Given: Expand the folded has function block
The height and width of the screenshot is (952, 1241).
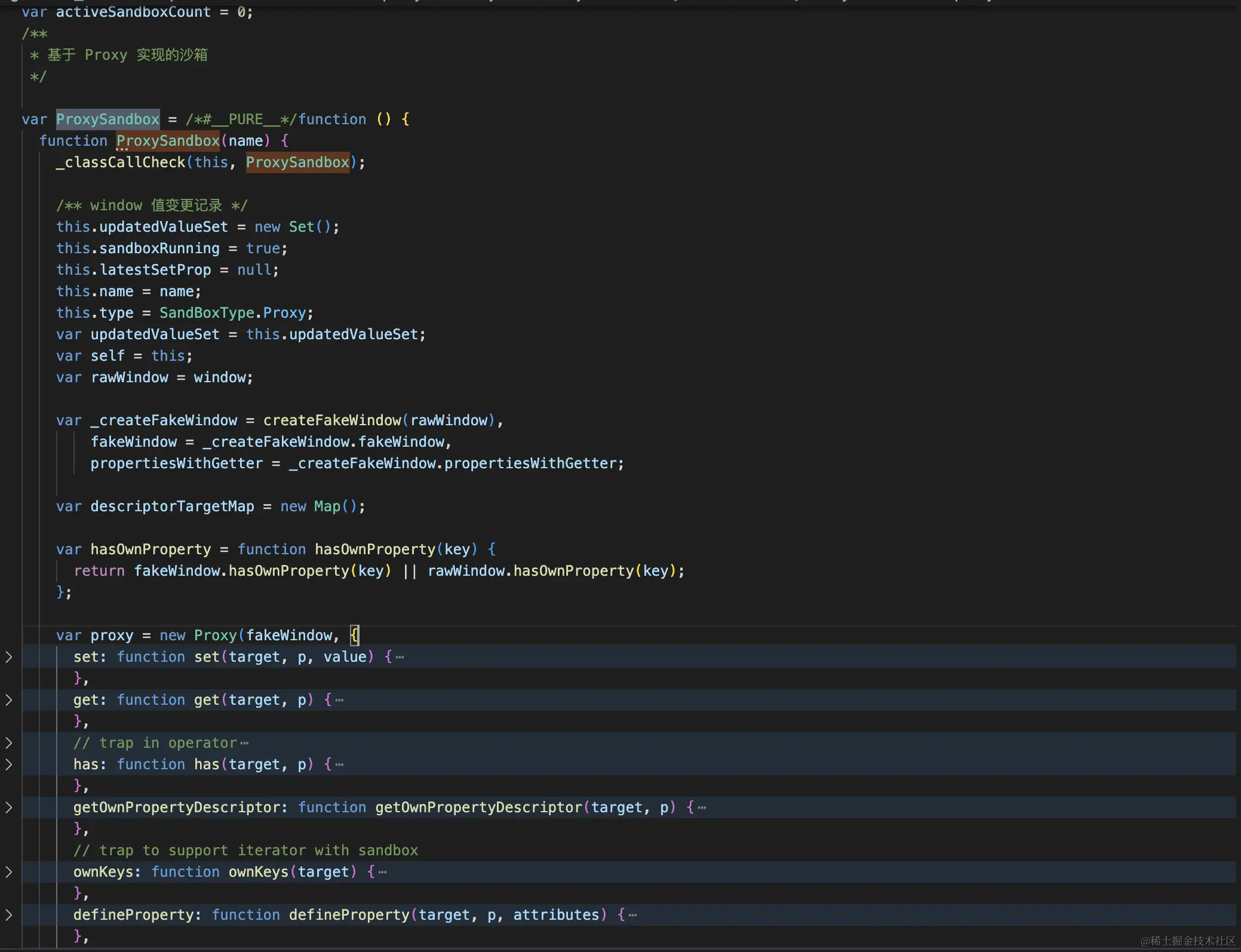Looking at the screenshot, I should pyautogui.click(x=8, y=764).
